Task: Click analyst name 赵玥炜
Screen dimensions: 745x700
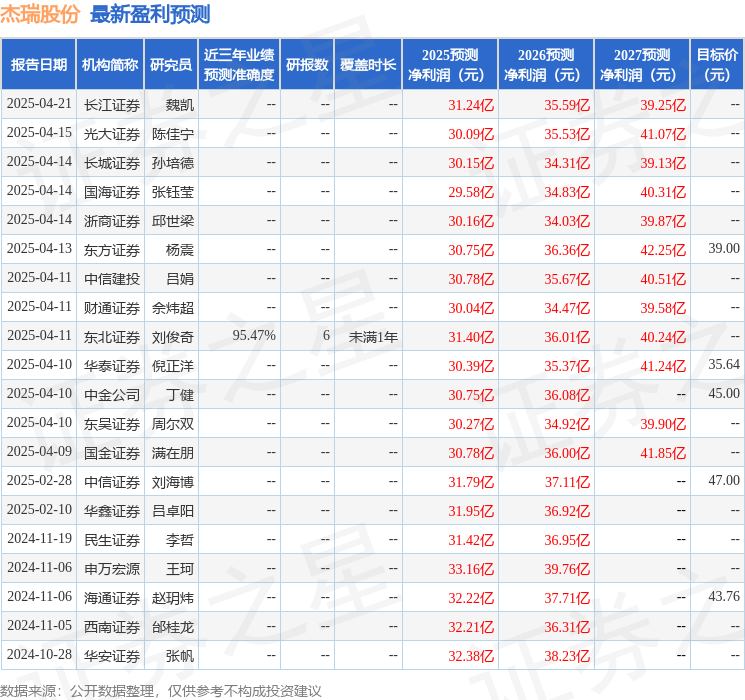Action: tap(173, 598)
